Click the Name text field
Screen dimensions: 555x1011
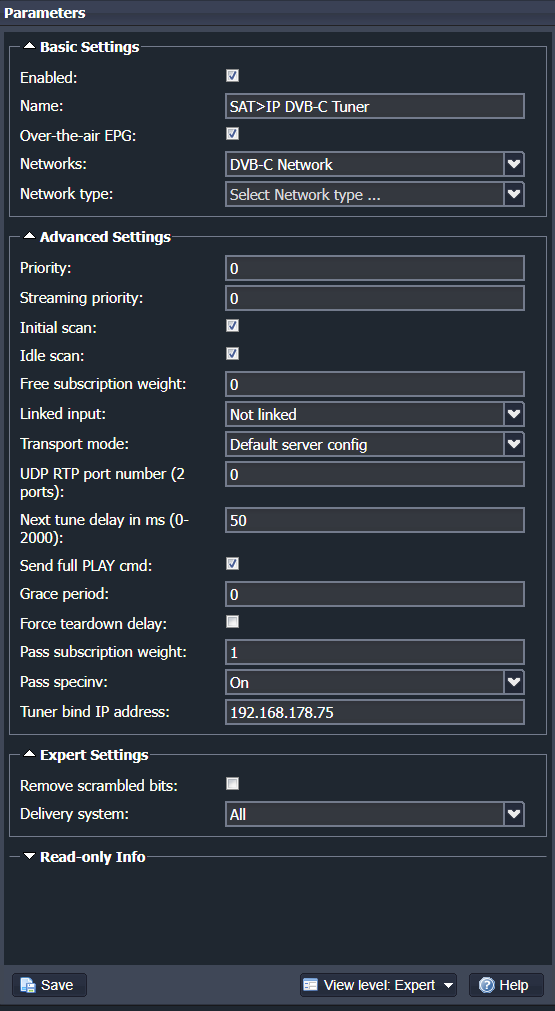tap(375, 106)
